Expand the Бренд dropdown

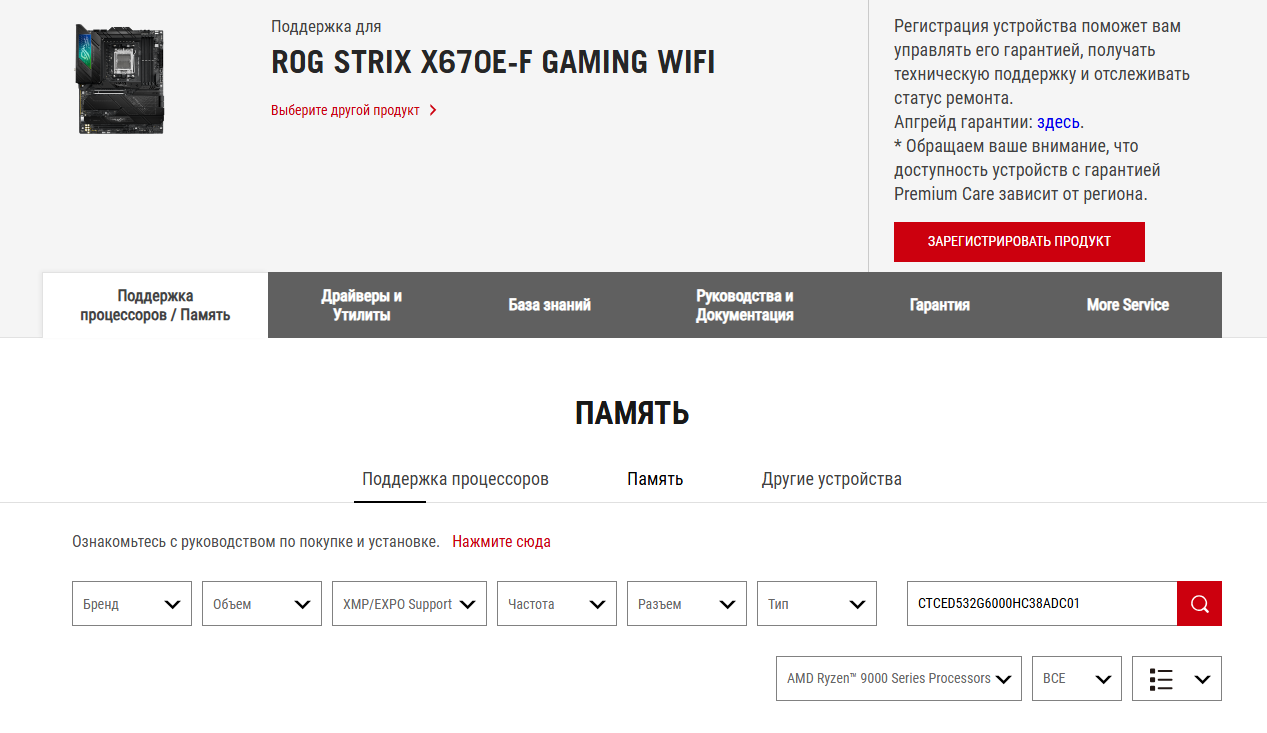pos(132,604)
